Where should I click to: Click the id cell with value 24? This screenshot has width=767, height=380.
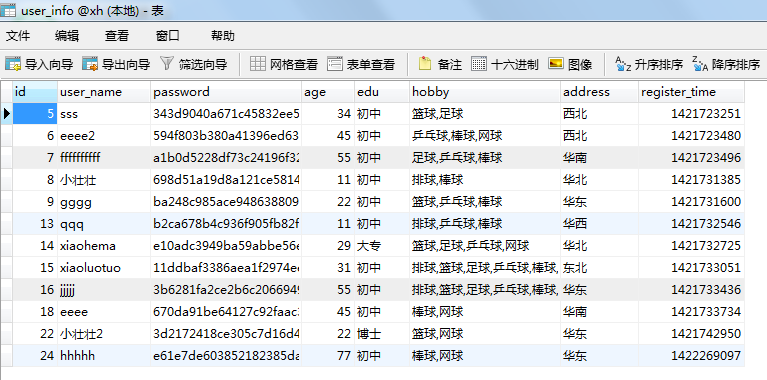click(35, 356)
